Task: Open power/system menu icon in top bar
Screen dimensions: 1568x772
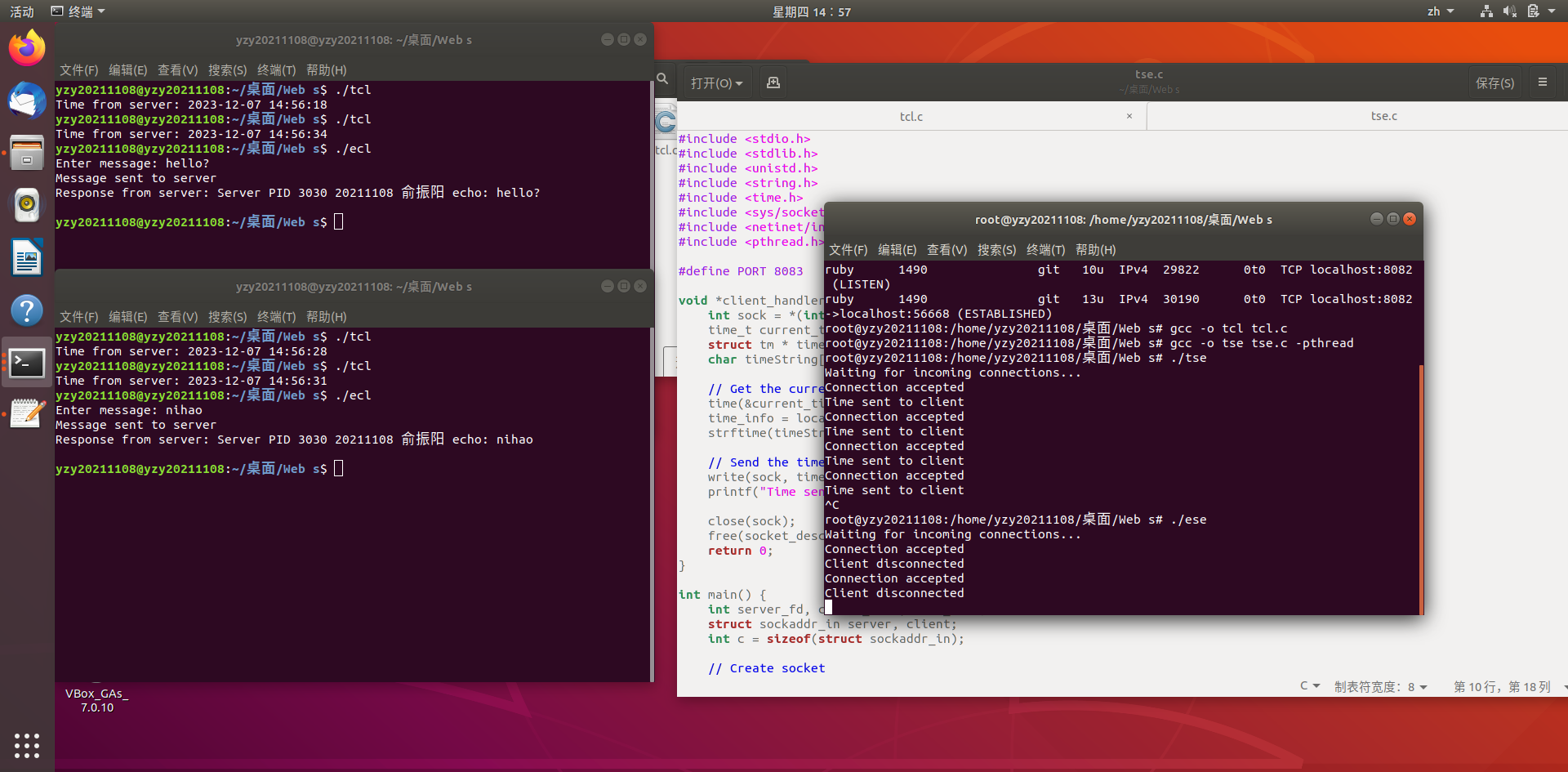Action: pyautogui.click(x=1533, y=11)
